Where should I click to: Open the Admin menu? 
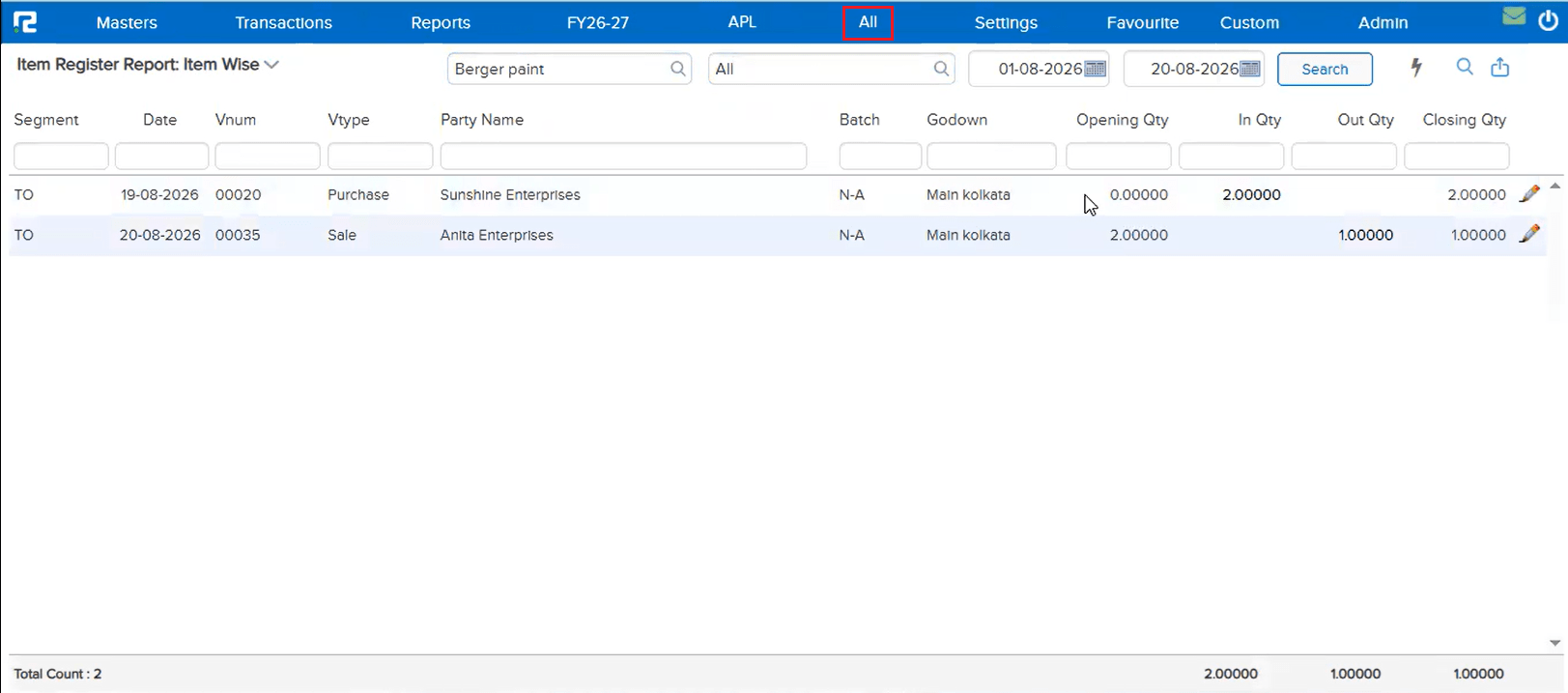click(x=1383, y=22)
